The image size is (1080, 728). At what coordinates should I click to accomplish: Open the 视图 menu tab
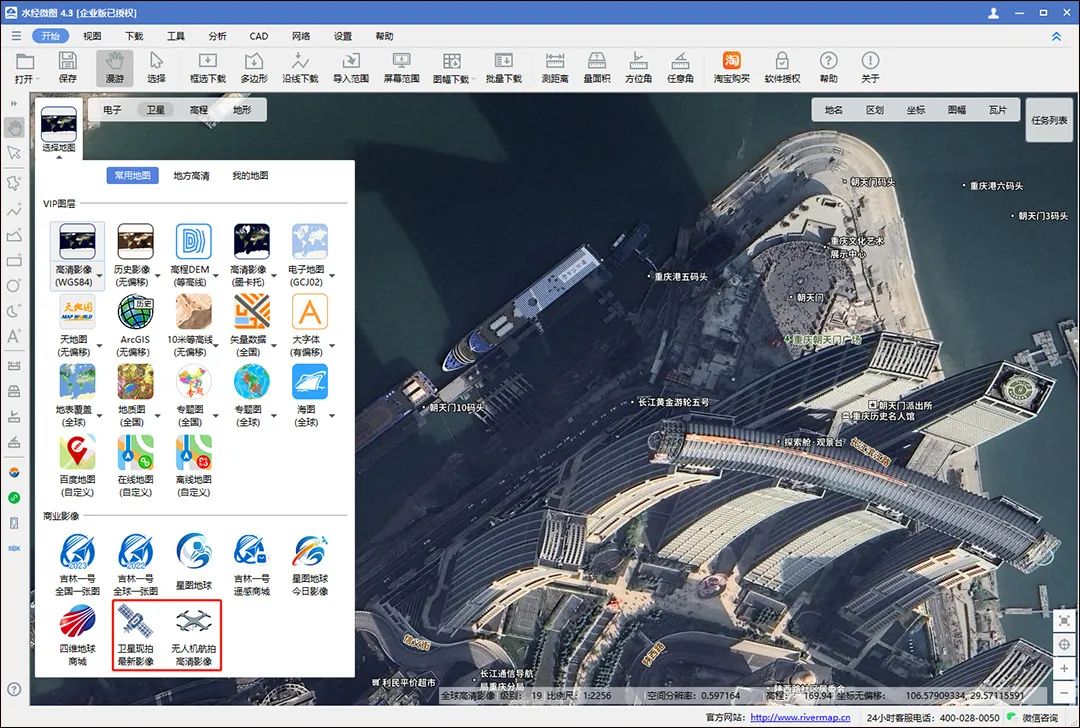click(x=92, y=36)
